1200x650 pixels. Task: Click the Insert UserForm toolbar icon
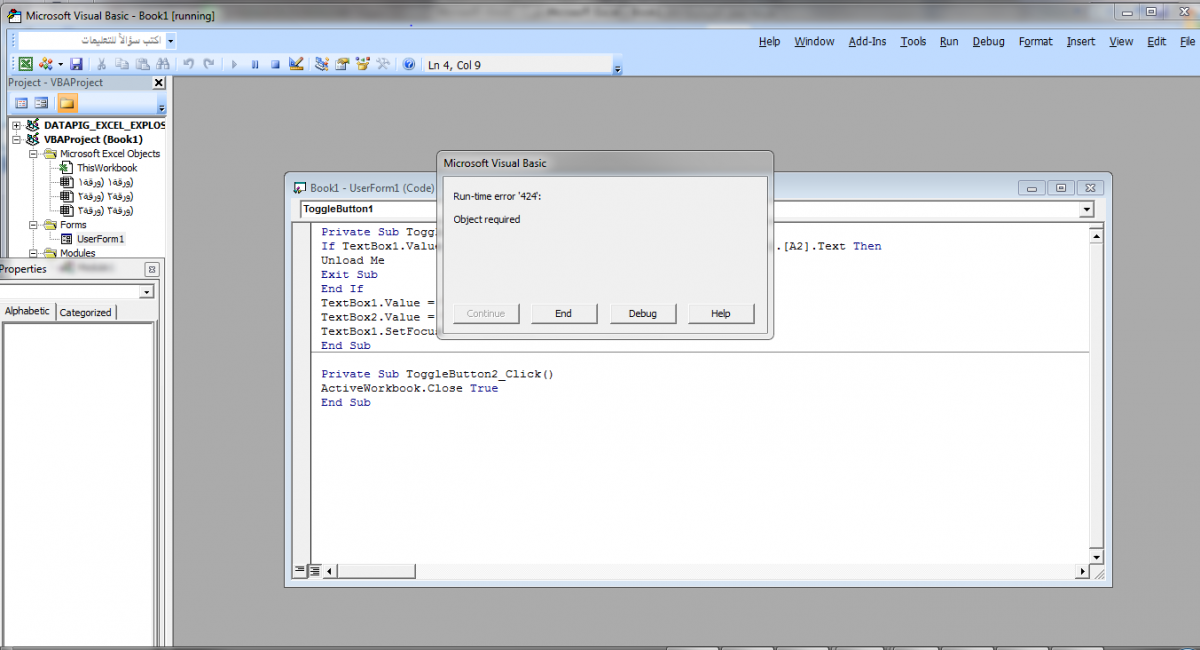click(45, 64)
